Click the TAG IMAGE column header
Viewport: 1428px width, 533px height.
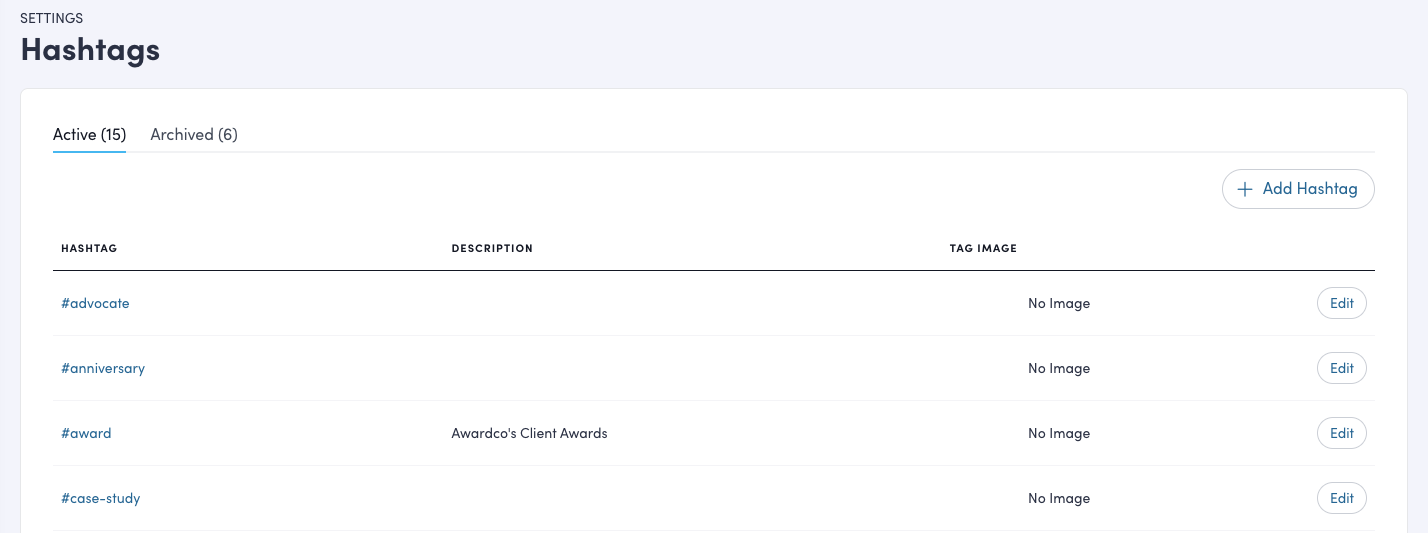pos(983,248)
